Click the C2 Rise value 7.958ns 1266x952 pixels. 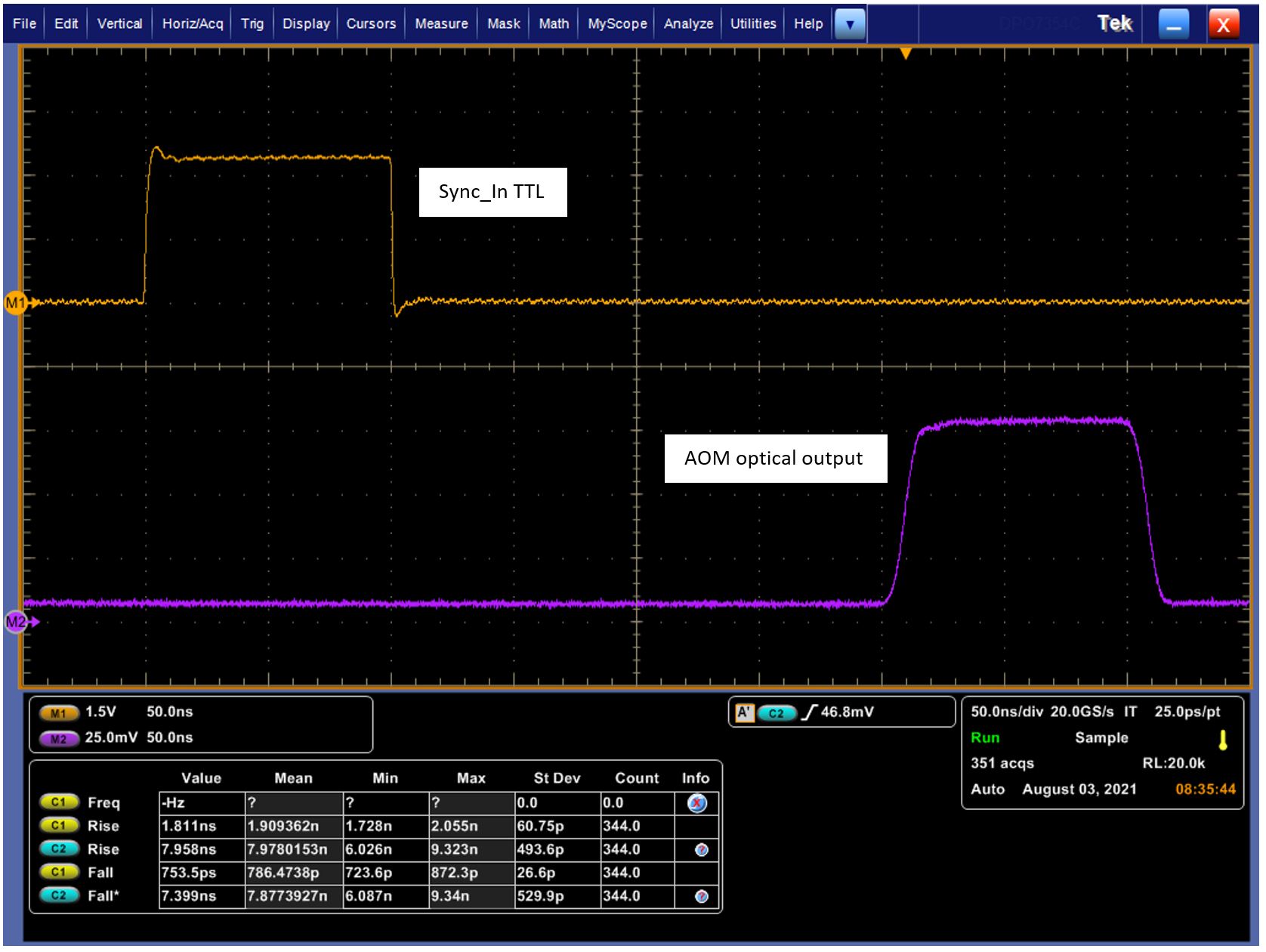point(202,849)
